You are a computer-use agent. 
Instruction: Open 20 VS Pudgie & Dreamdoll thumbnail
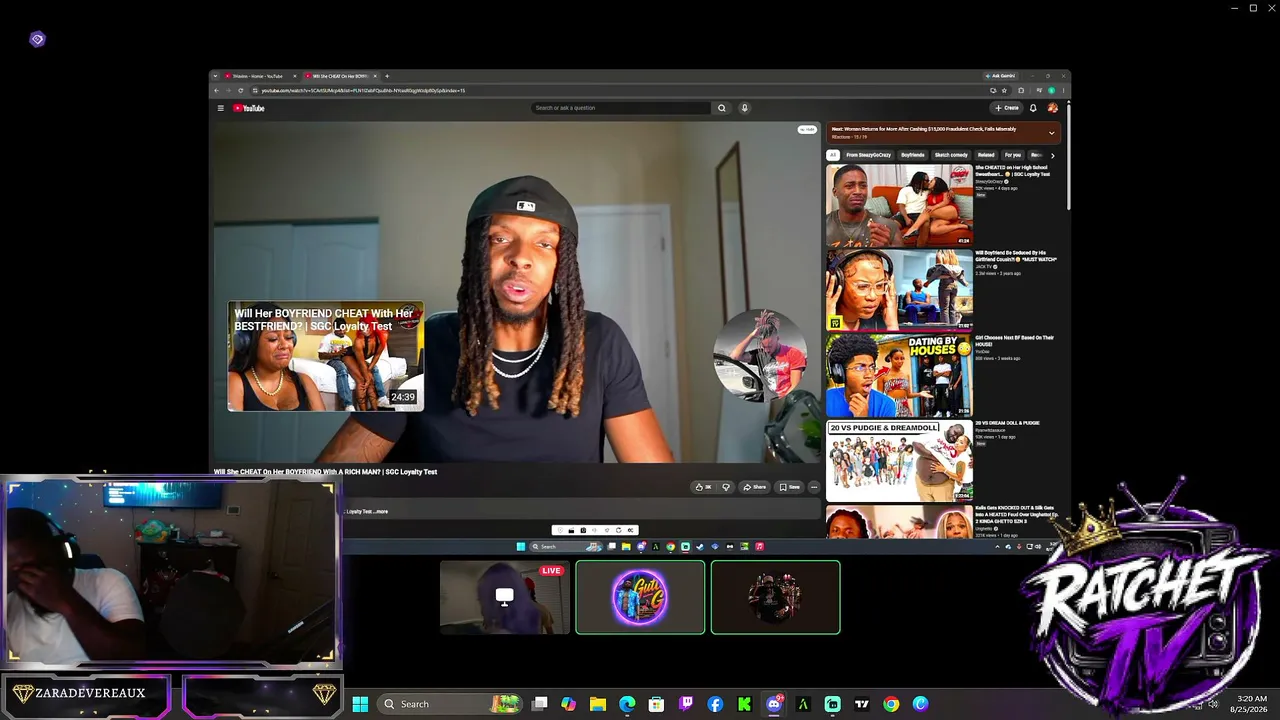(900, 461)
